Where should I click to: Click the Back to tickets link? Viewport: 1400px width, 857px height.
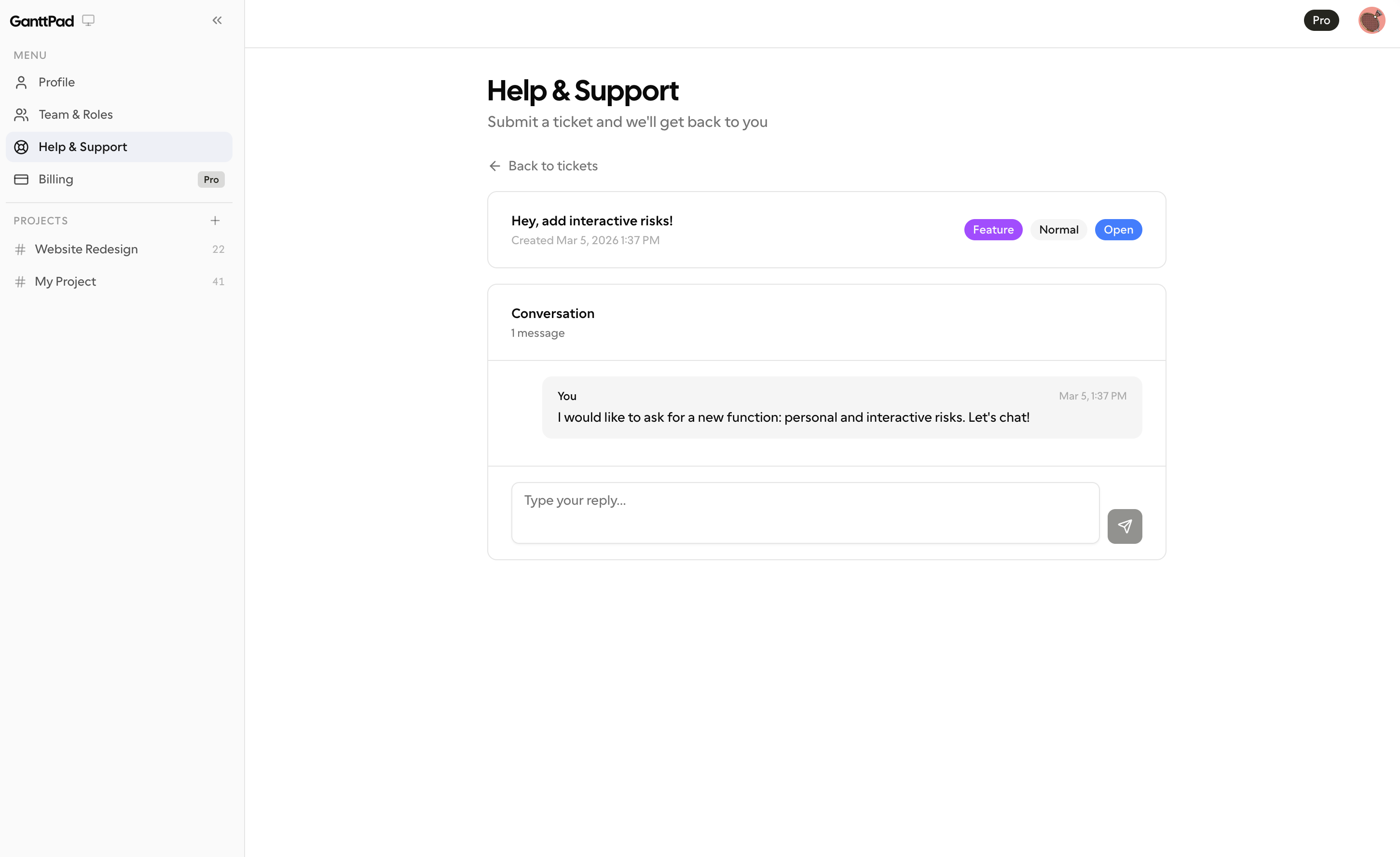pos(553,166)
